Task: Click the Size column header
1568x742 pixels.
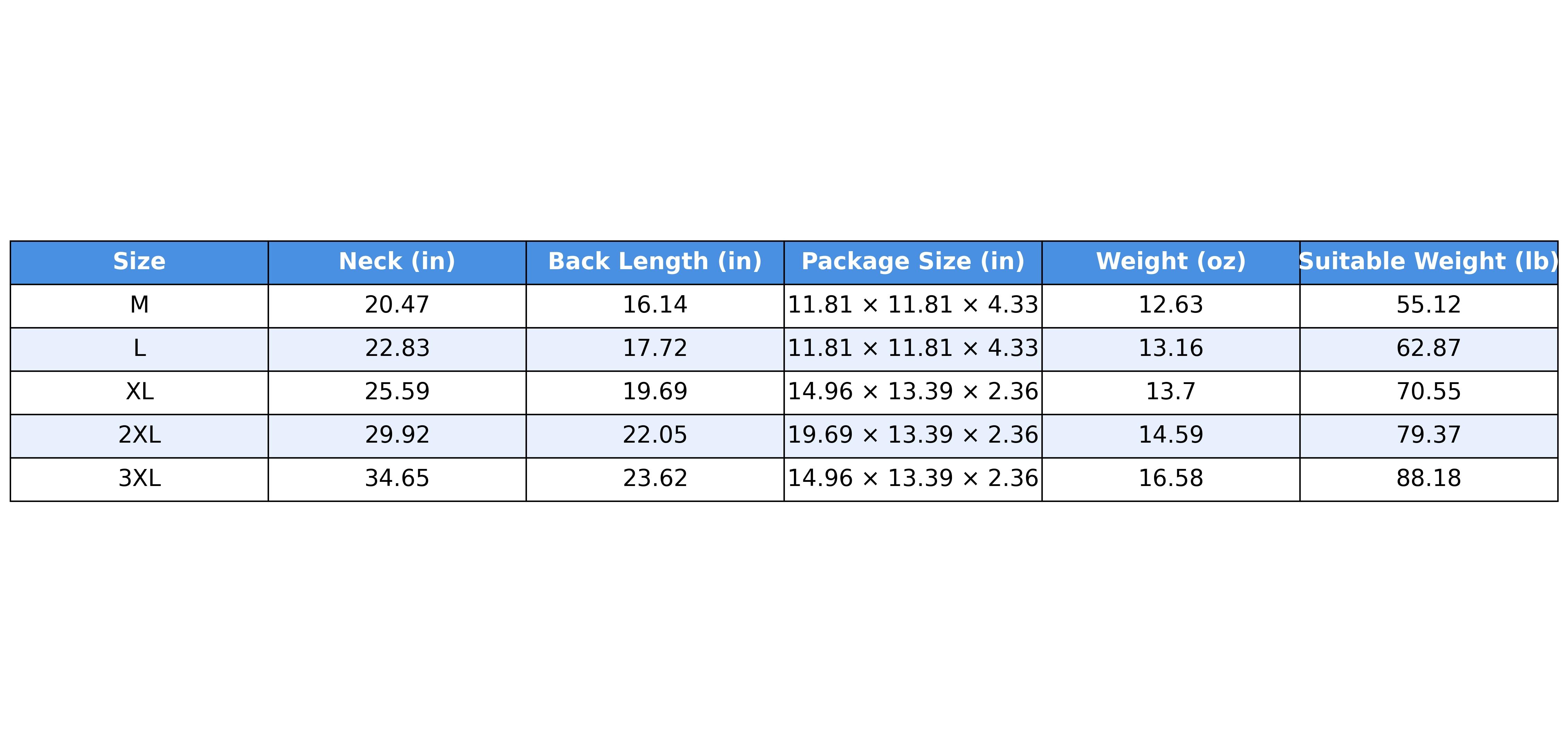Action: tap(139, 262)
